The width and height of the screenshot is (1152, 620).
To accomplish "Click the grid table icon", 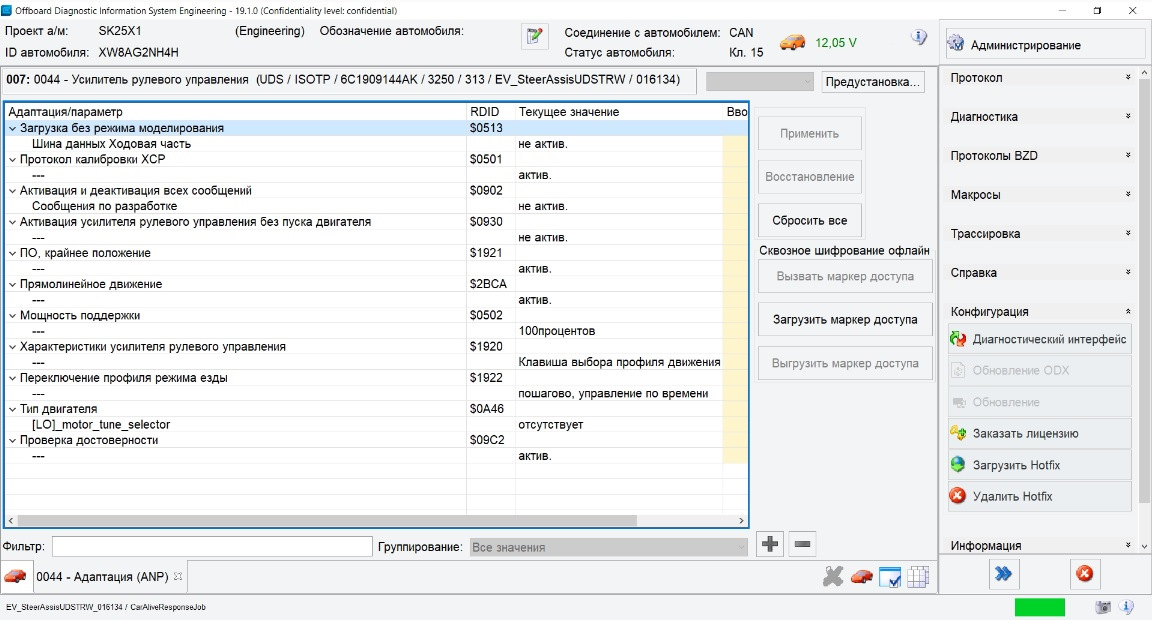I will pos(918,577).
